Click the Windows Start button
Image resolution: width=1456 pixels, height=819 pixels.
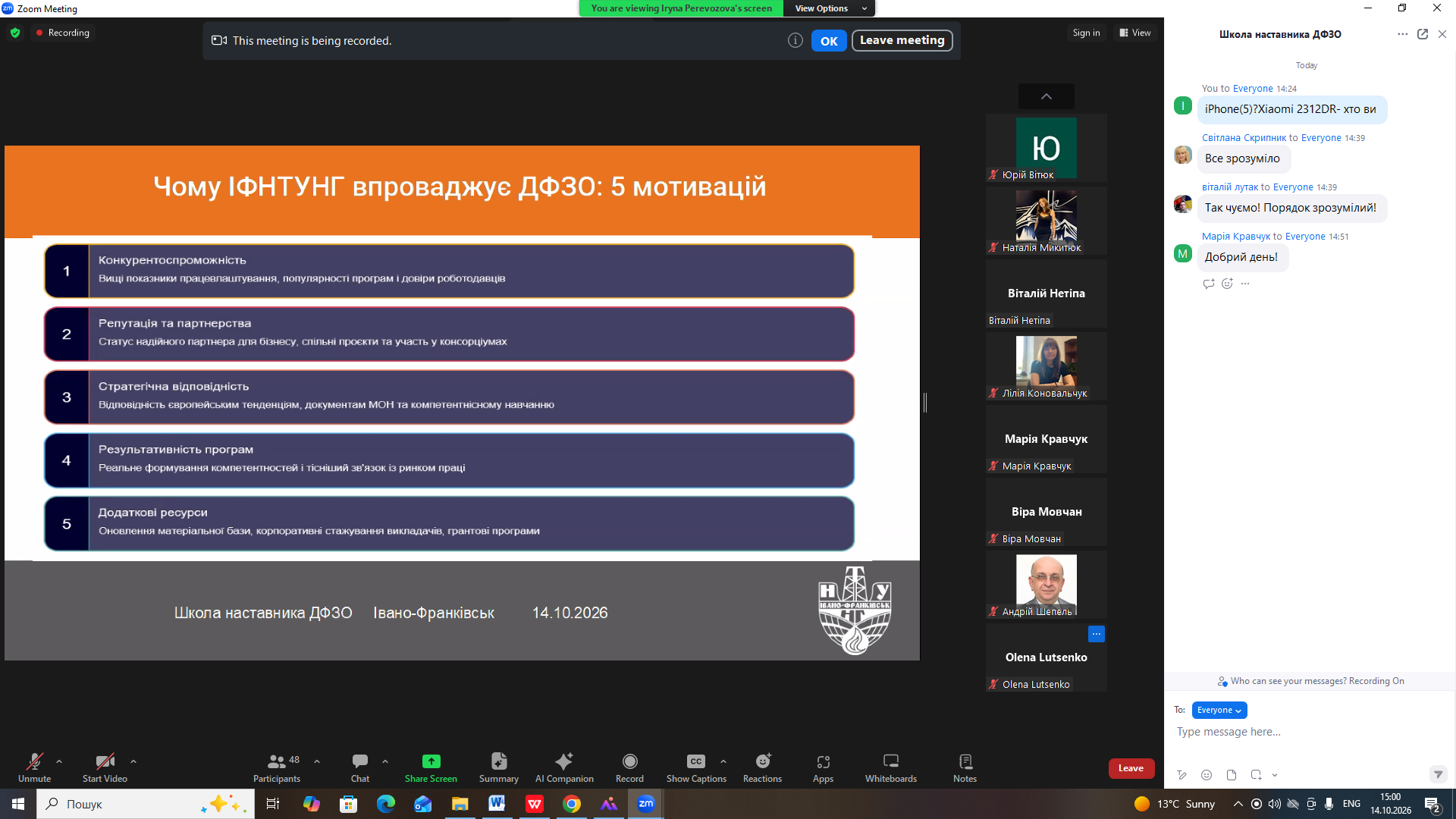tap(18, 804)
